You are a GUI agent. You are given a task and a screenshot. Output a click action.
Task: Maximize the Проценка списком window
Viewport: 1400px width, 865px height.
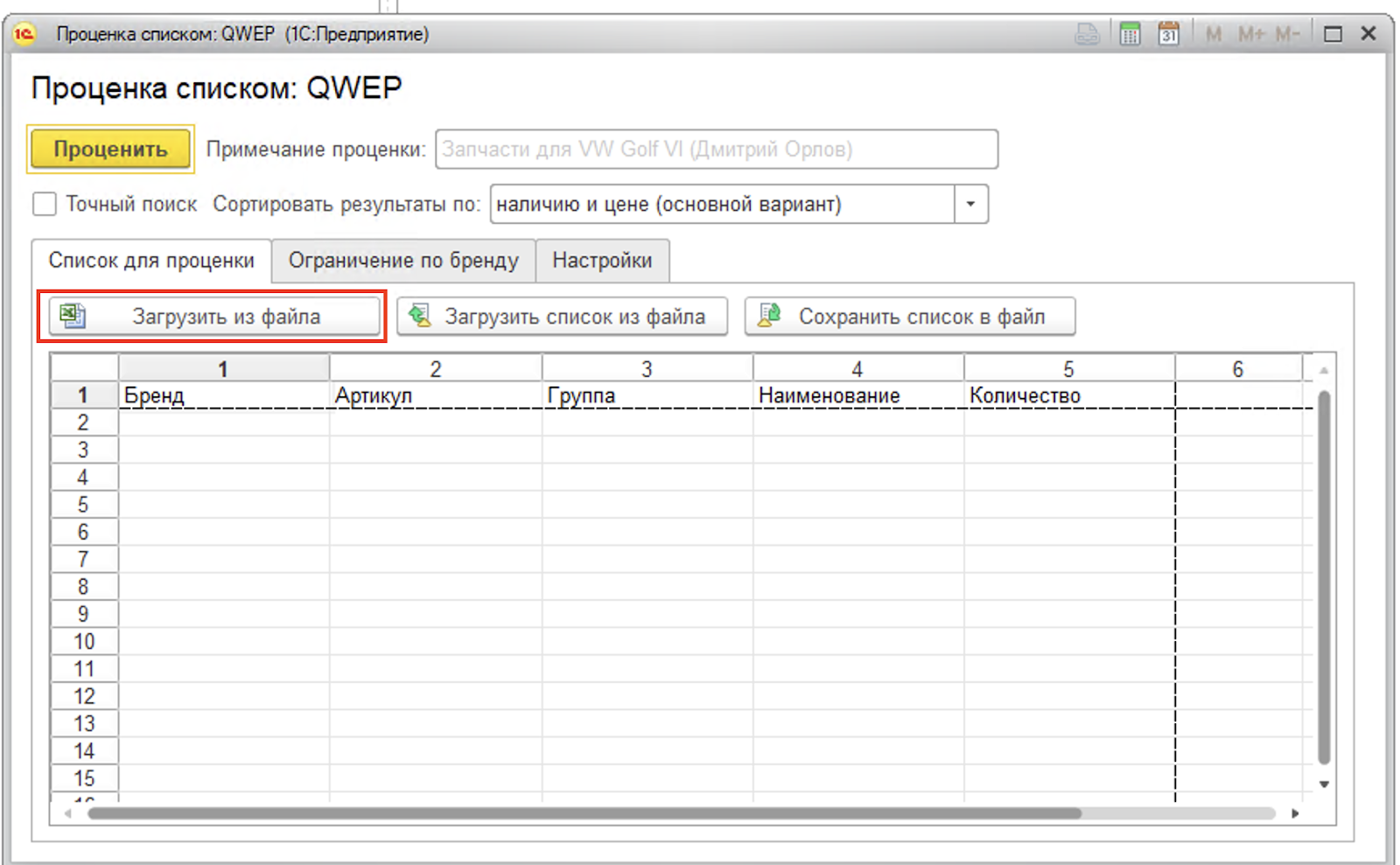1333,34
